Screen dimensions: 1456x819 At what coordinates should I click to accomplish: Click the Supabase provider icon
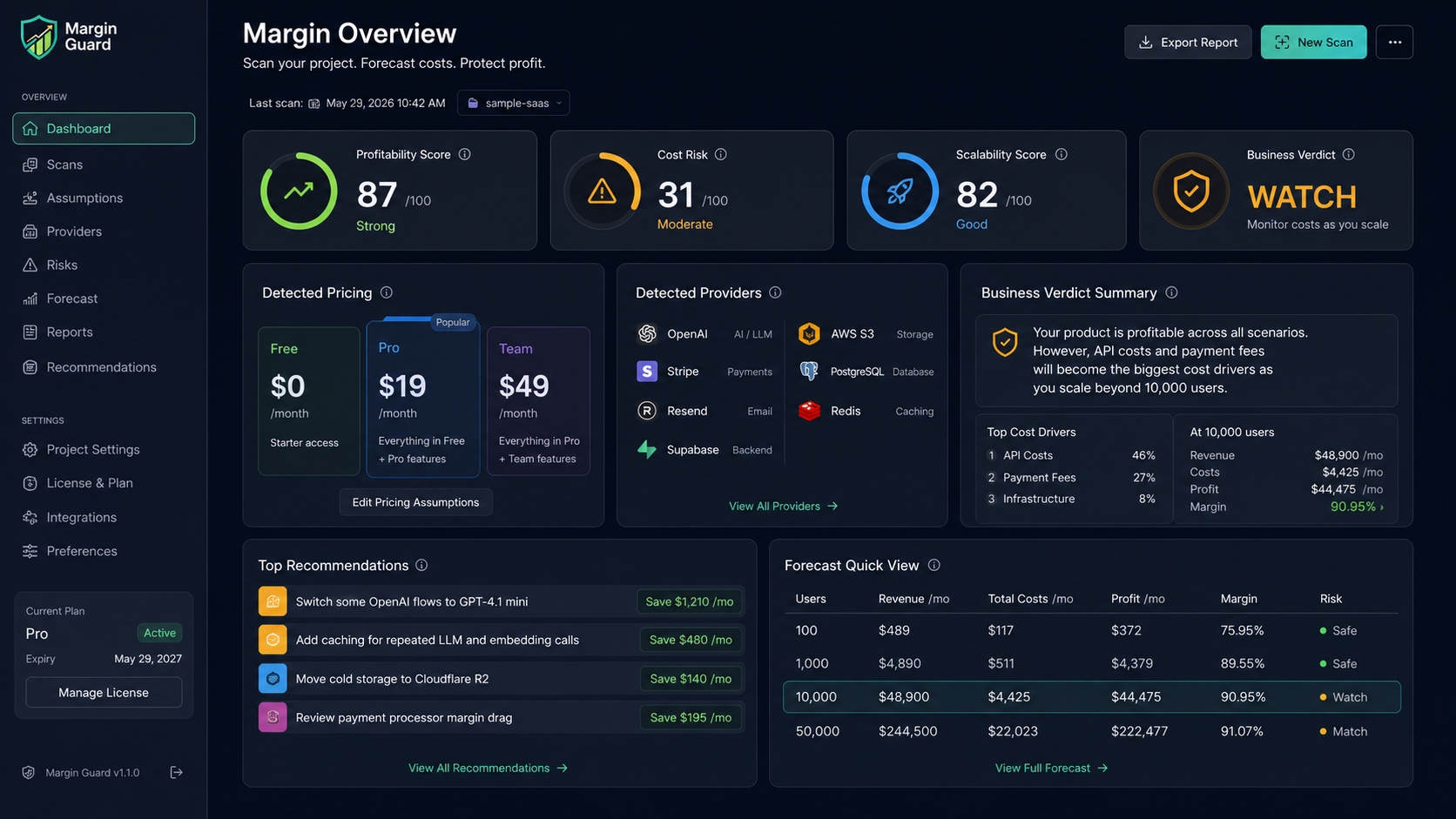647,449
